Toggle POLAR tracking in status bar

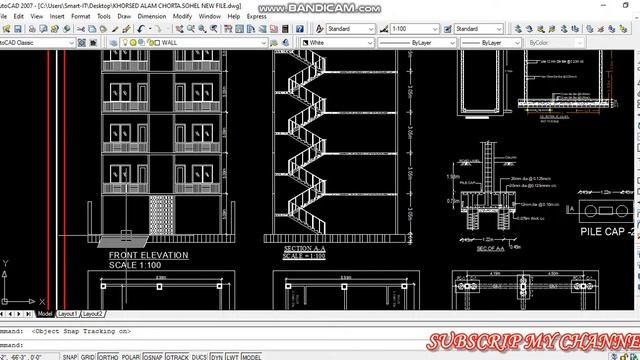click(131, 357)
